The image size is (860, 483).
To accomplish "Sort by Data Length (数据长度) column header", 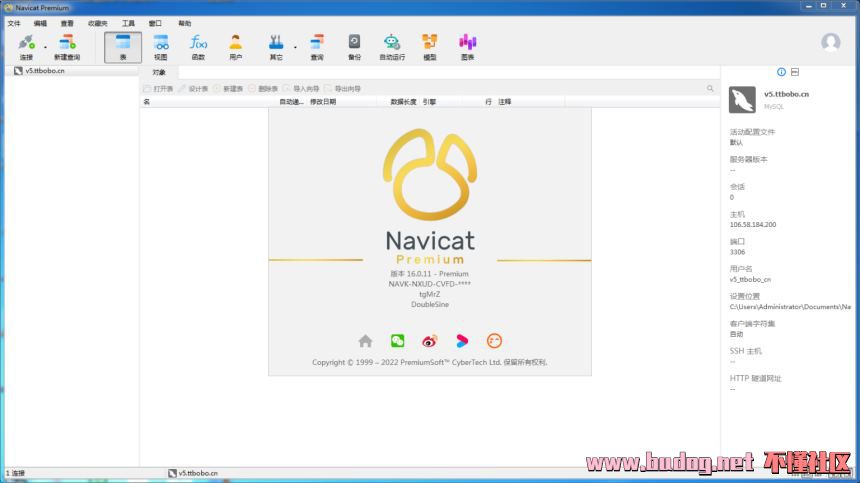I will 403,101.
